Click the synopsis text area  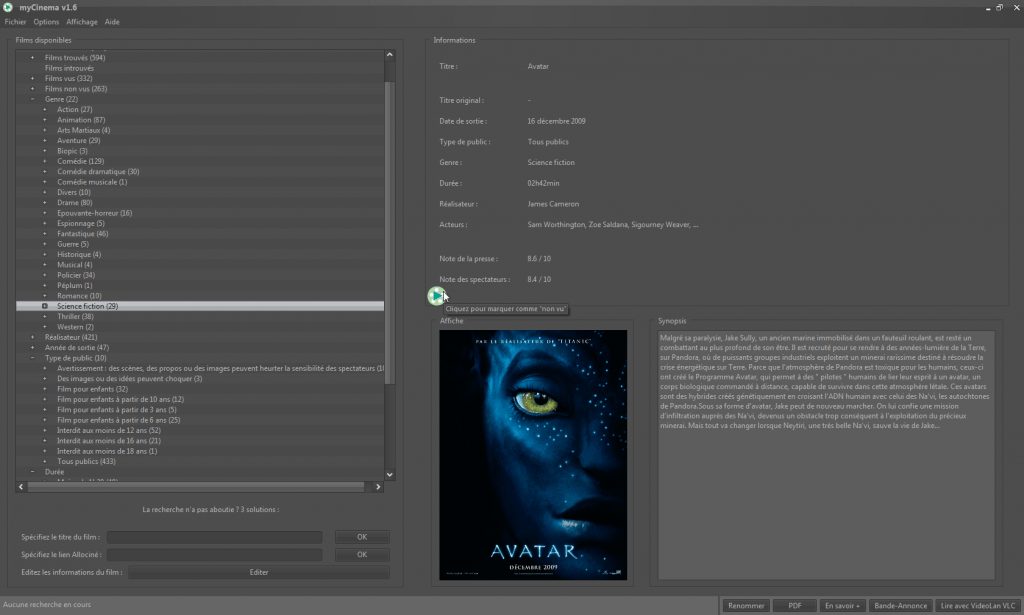tap(826, 455)
